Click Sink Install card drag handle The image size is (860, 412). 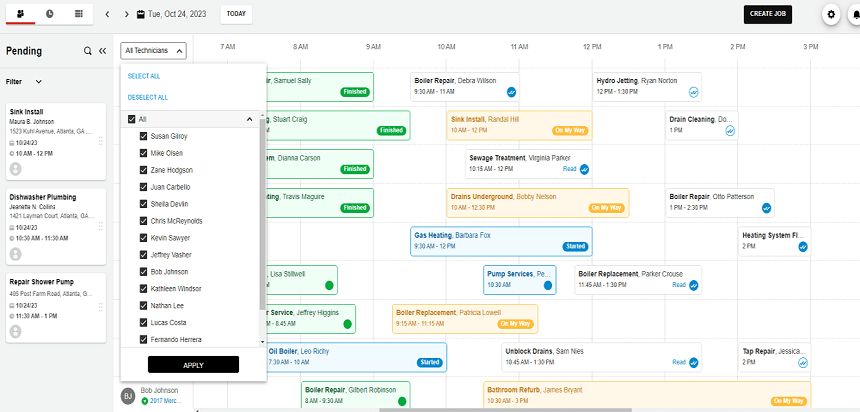click(100, 141)
